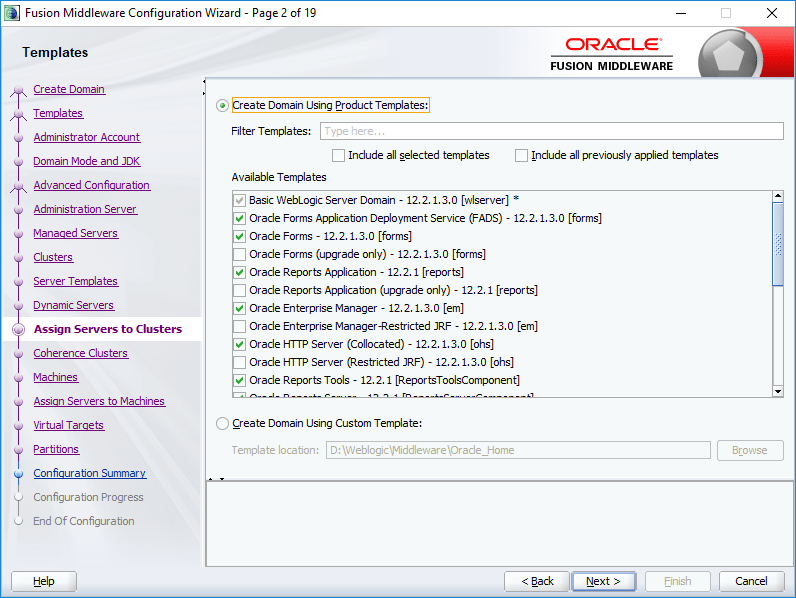Uncheck Oracle Forms Application Deployment Service (FADS)

coord(240,218)
